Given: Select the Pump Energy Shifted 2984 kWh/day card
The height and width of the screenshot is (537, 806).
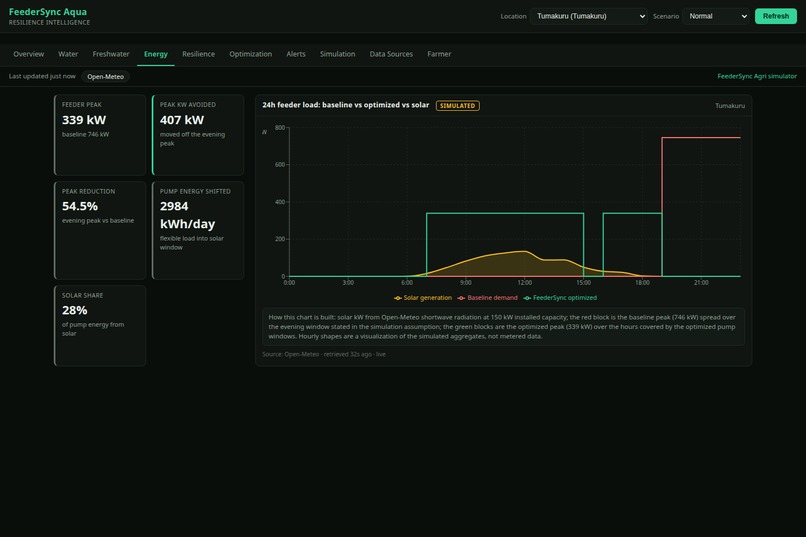Looking at the screenshot, I should pyautogui.click(x=198, y=230).
